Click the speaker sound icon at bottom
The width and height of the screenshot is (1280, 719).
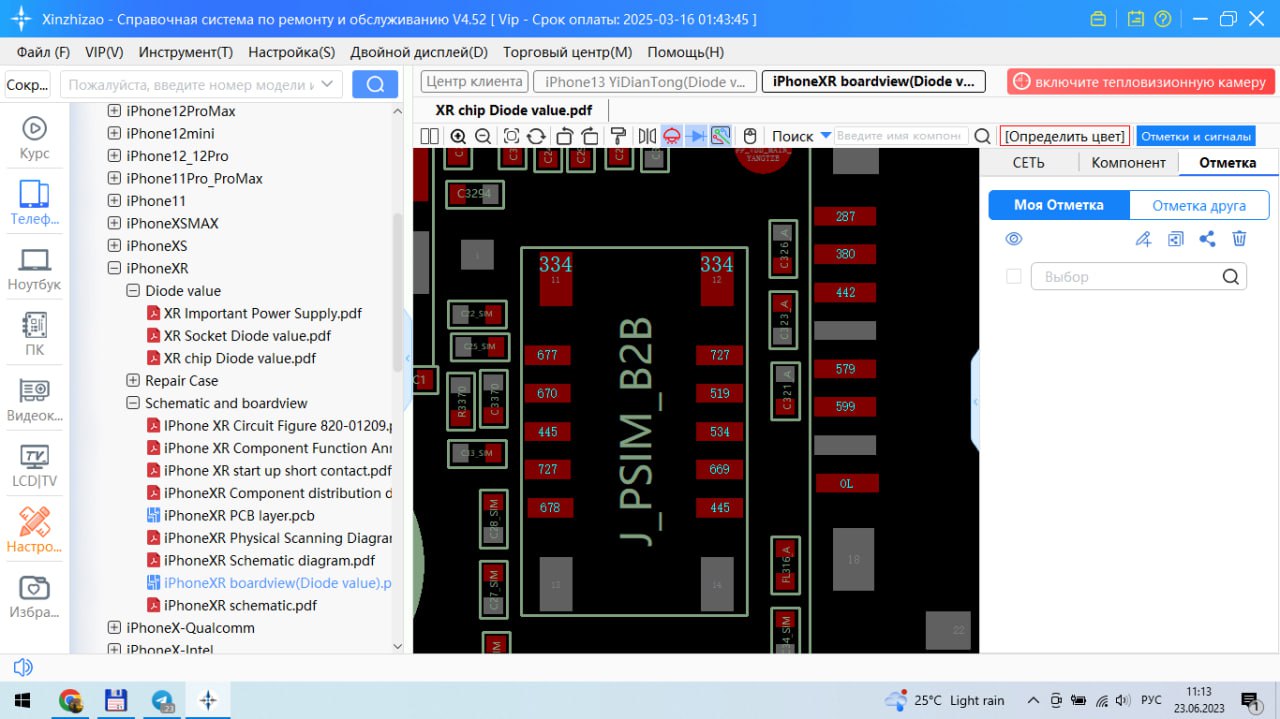(x=22, y=667)
